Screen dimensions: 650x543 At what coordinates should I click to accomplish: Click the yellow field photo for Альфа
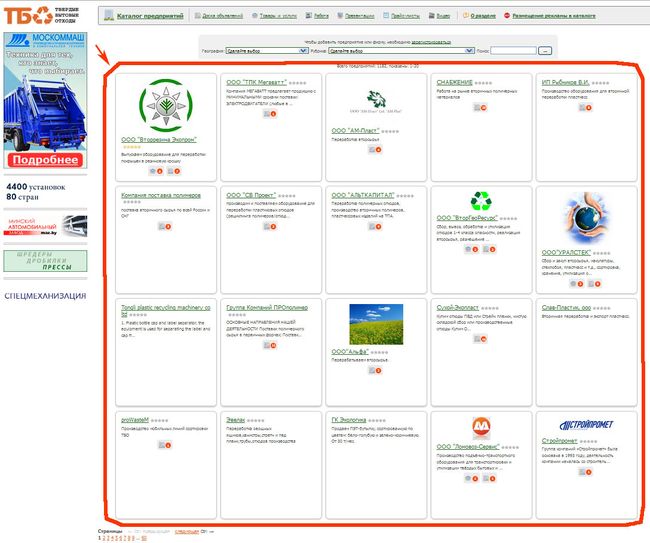pyautogui.click(x=376, y=324)
